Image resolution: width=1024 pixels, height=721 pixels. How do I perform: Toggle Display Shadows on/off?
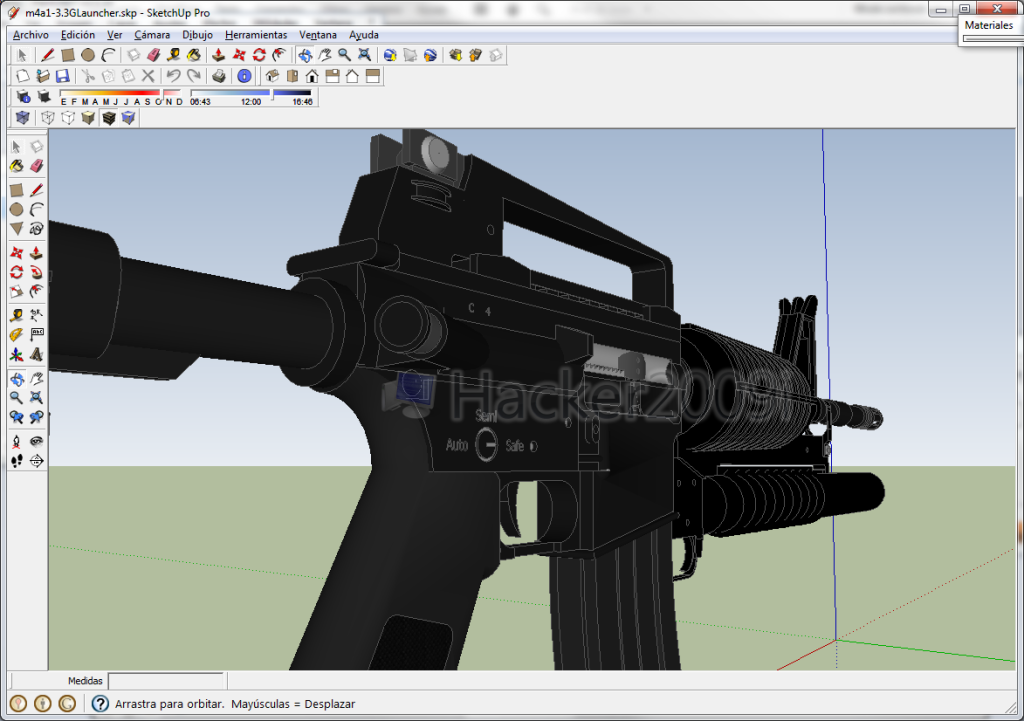click(x=43, y=97)
